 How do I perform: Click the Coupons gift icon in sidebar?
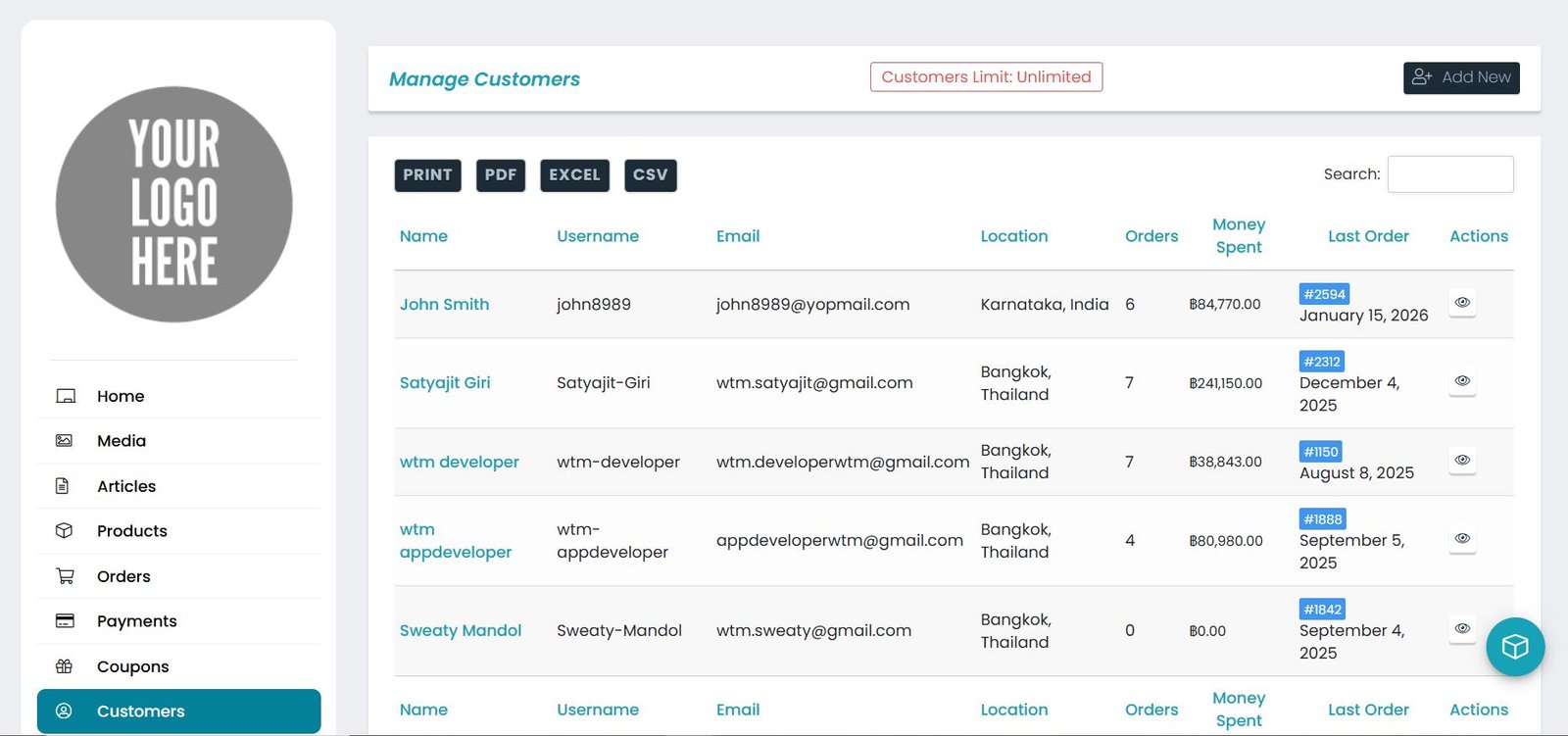65,666
